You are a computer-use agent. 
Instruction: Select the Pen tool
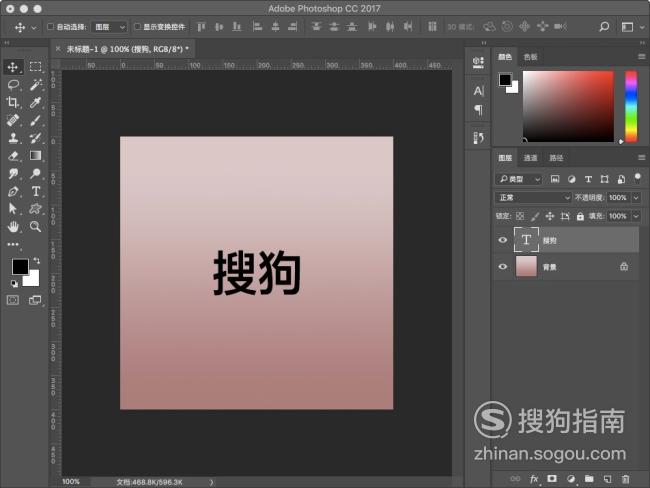(x=13, y=191)
